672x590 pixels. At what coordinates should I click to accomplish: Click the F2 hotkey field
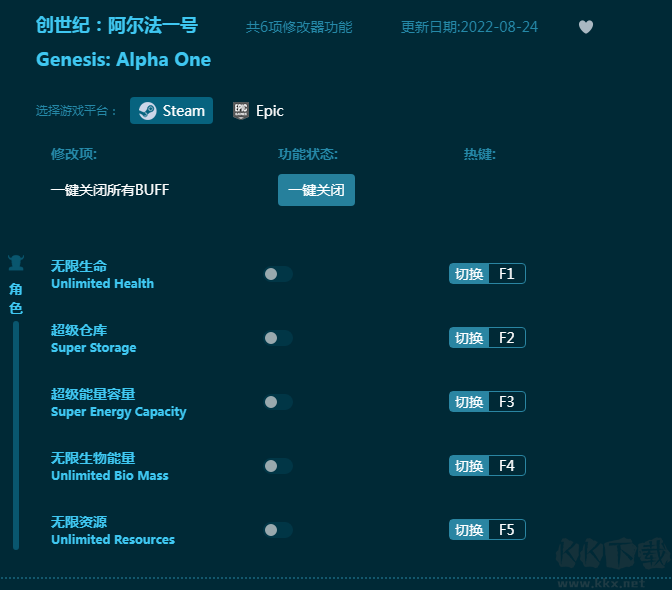(x=507, y=338)
